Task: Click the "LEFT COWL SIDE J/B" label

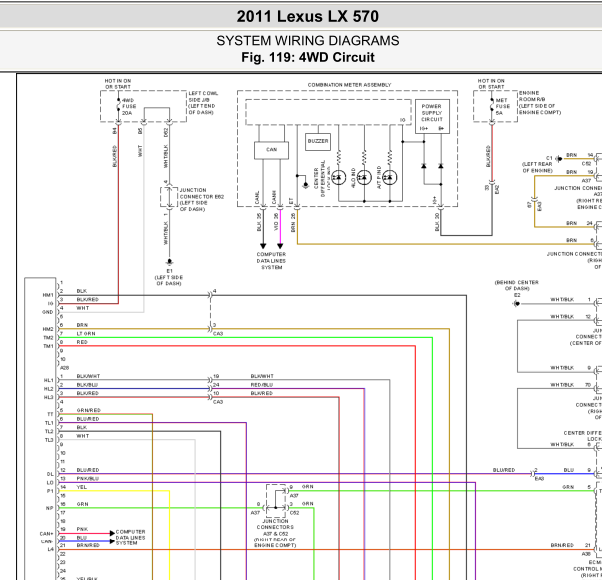Action: (x=203, y=103)
